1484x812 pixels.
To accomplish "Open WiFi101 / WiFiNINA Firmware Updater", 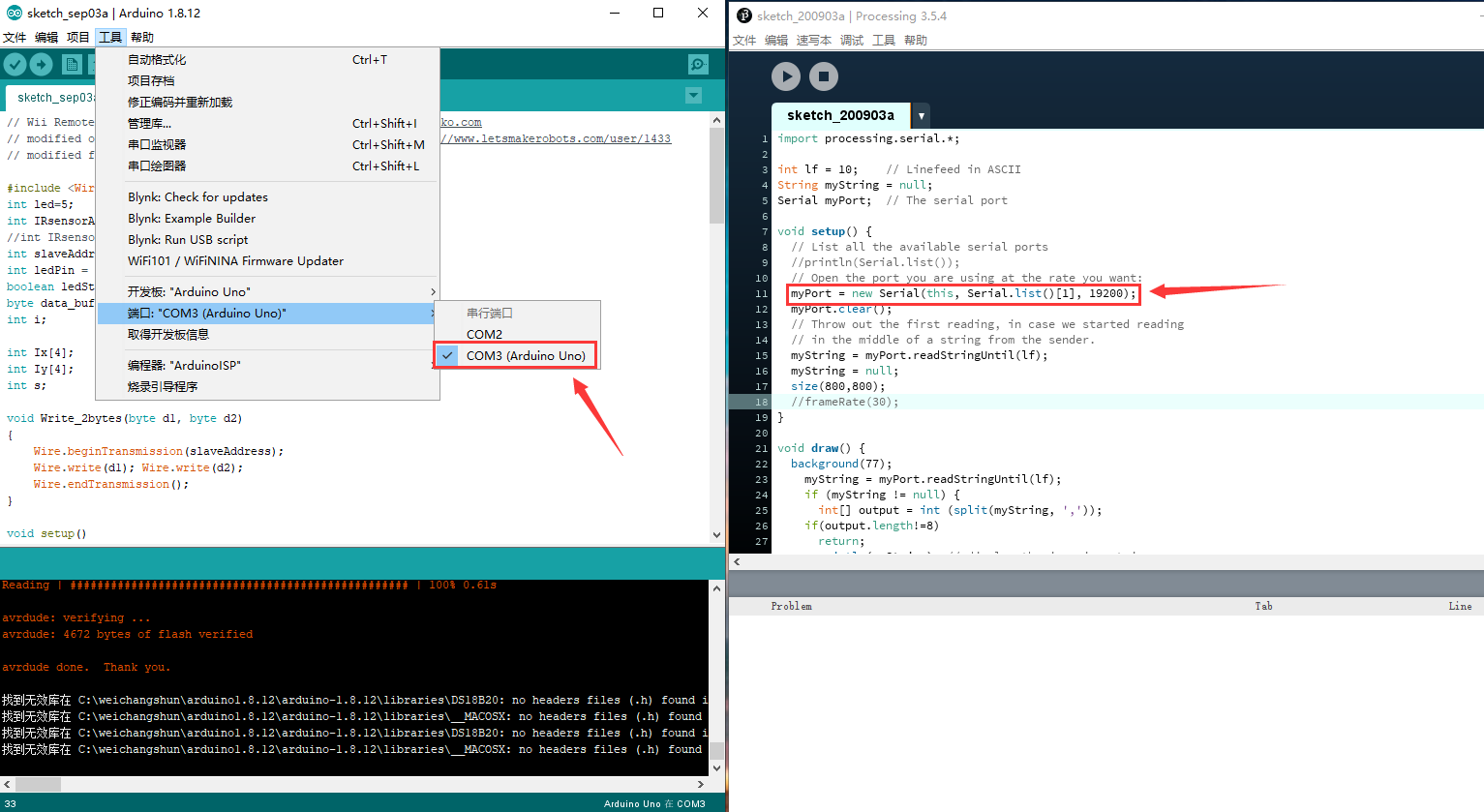I will point(267,260).
